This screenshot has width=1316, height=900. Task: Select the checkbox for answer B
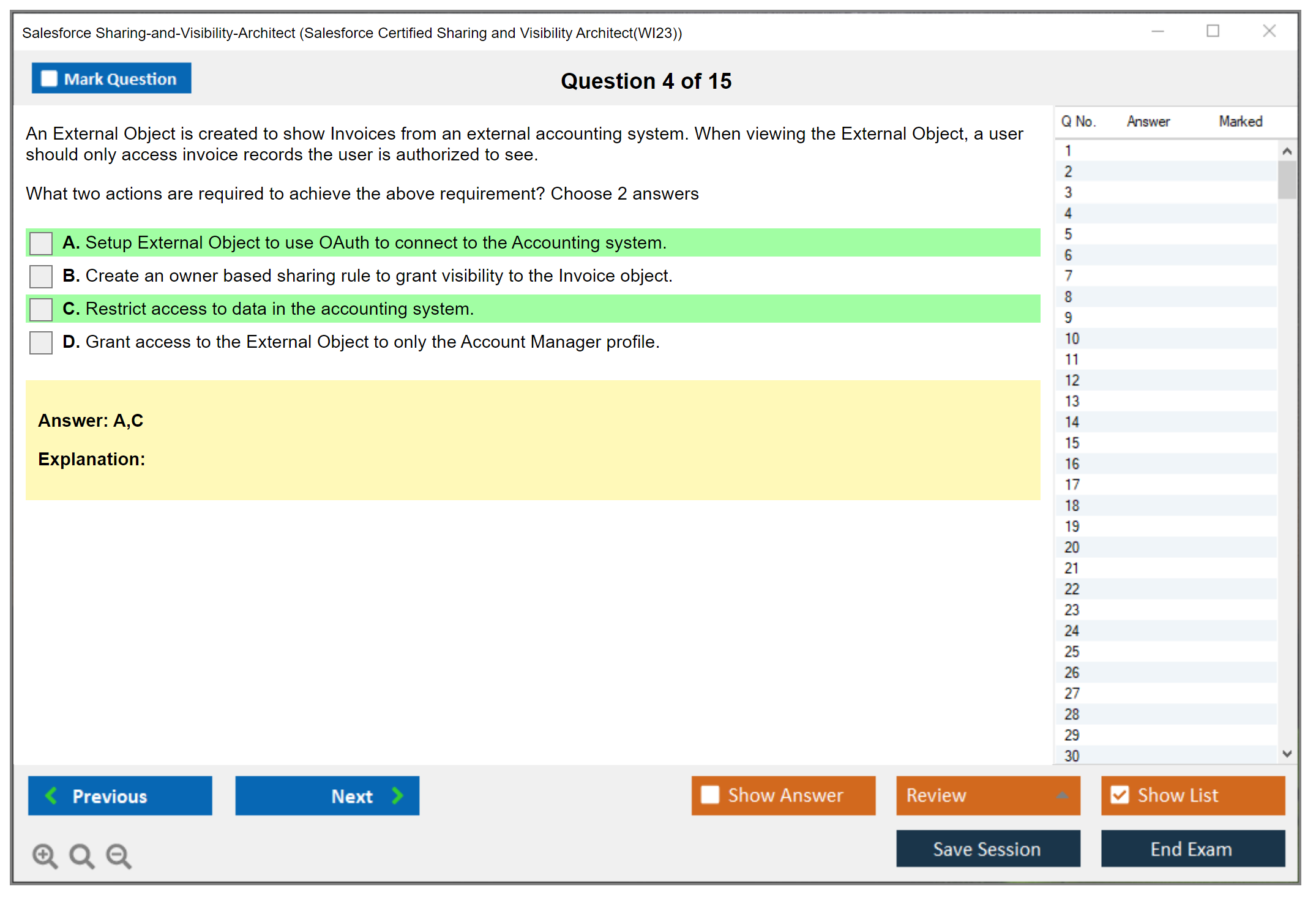[x=41, y=276]
